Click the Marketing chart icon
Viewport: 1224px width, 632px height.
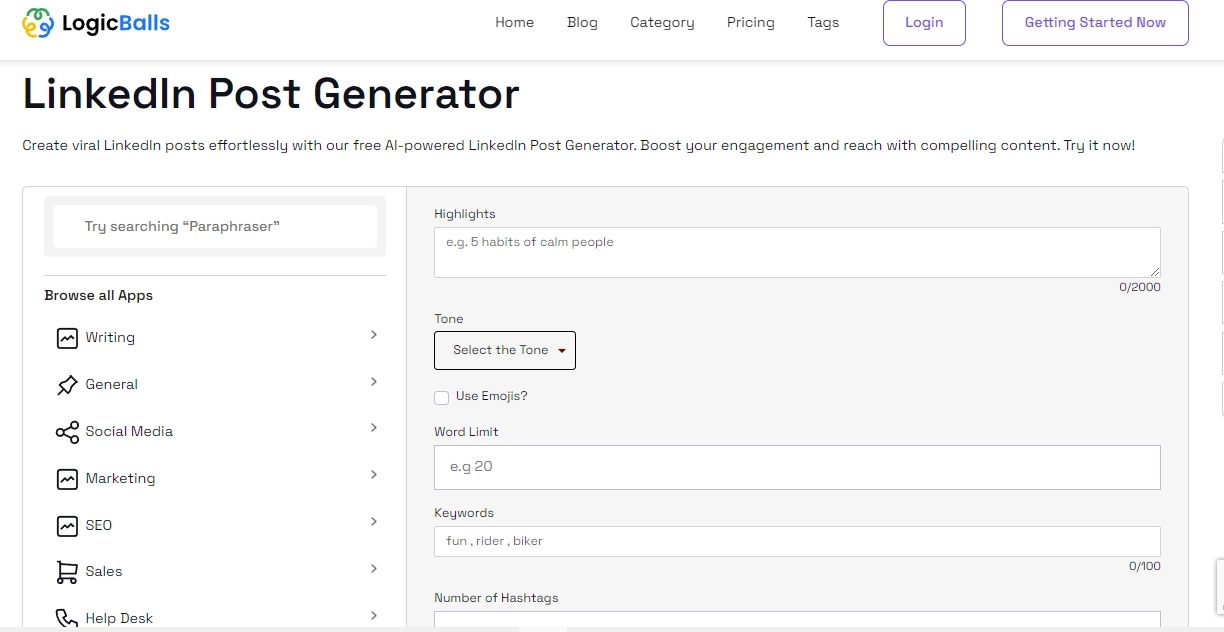point(66,478)
